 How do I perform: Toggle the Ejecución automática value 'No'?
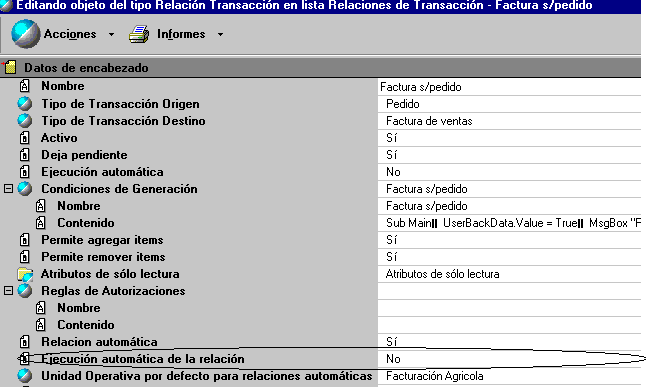pyautogui.click(x=509, y=172)
